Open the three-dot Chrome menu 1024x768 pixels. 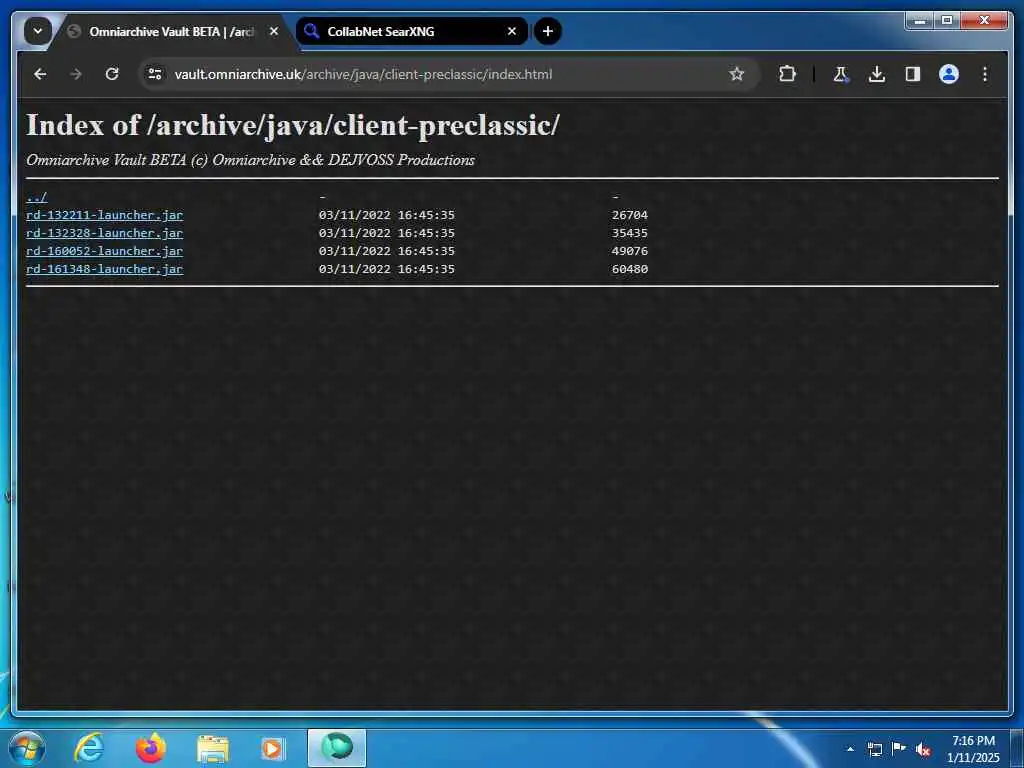985,74
